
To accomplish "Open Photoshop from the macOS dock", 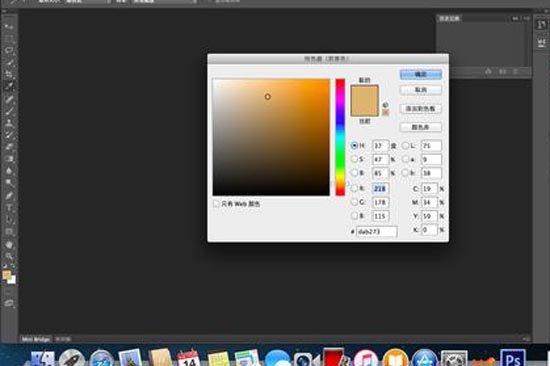I will [x=512, y=359].
